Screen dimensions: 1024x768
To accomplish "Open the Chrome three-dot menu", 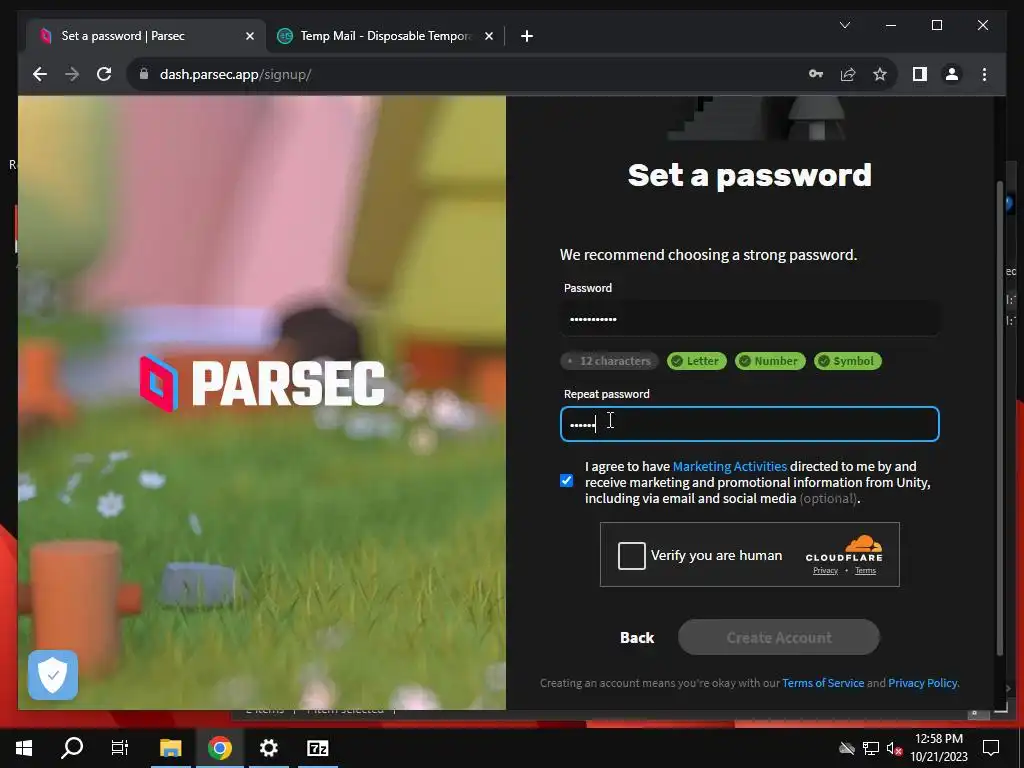I will coord(984,74).
